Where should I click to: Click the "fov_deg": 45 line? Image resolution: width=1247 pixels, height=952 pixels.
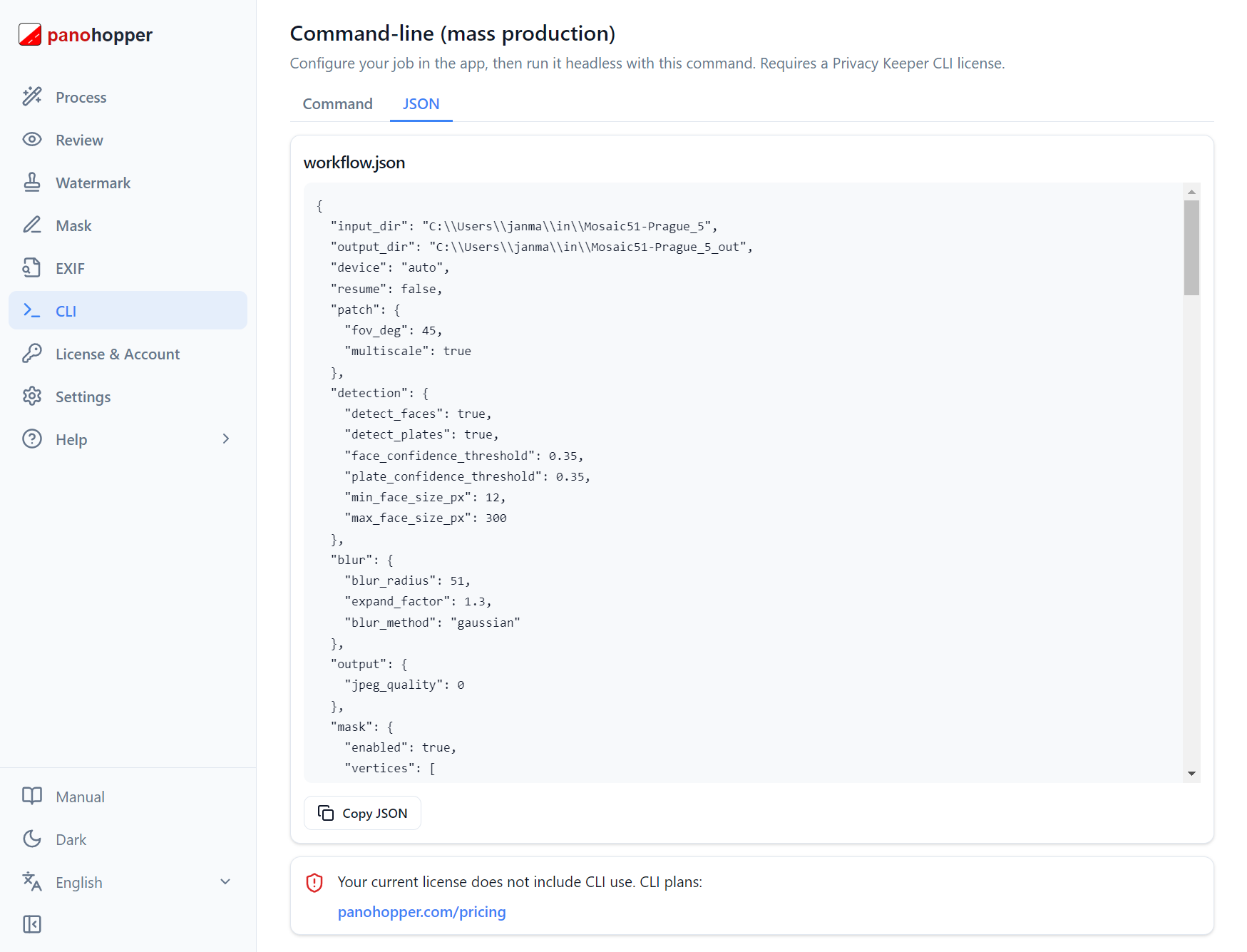point(394,330)
